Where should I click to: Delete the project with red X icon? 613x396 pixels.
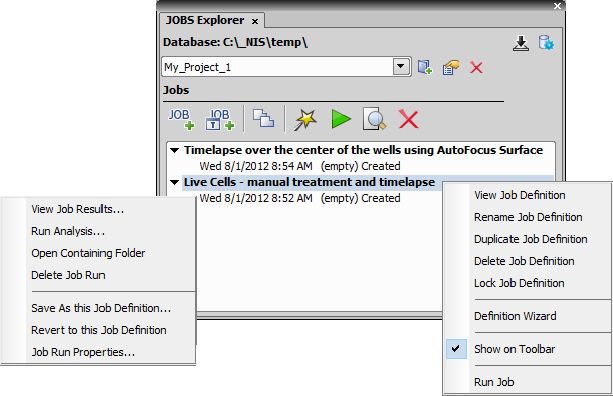pyautogui.click(x=476, y=68)
